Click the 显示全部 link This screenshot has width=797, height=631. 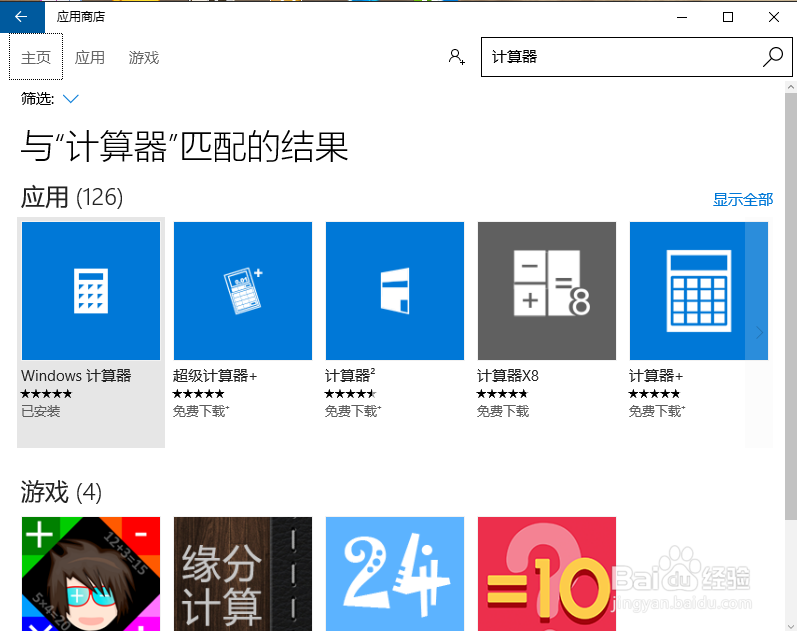pyautogui.click(x=743, y=199)
